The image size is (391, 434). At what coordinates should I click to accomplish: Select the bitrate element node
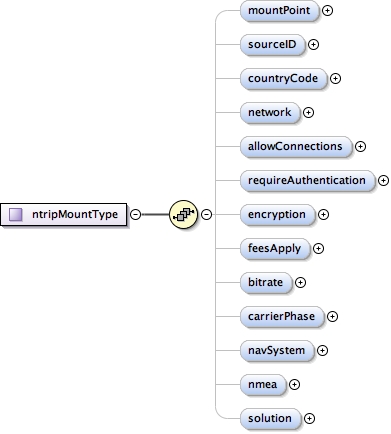[266, 282]
